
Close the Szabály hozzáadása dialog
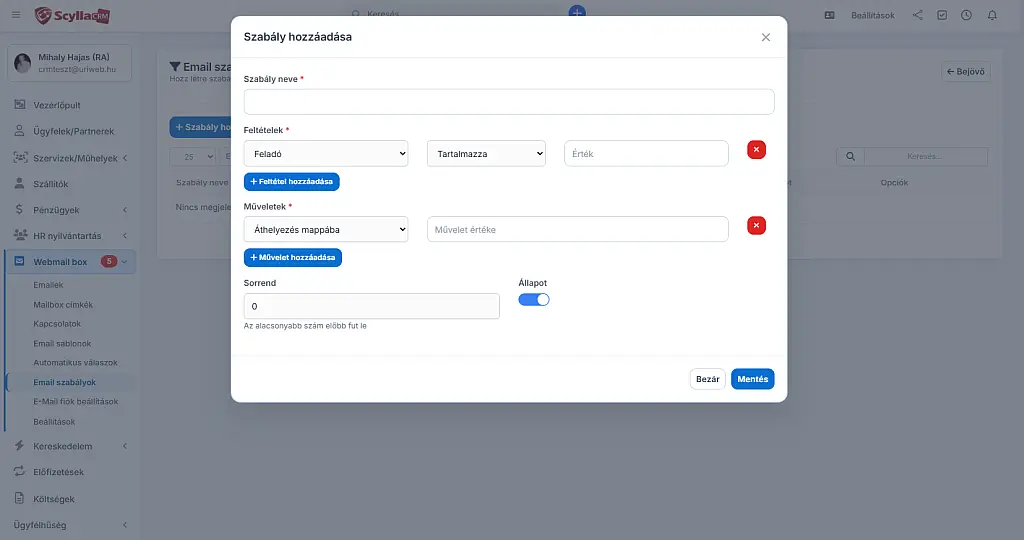click(765, 37)
